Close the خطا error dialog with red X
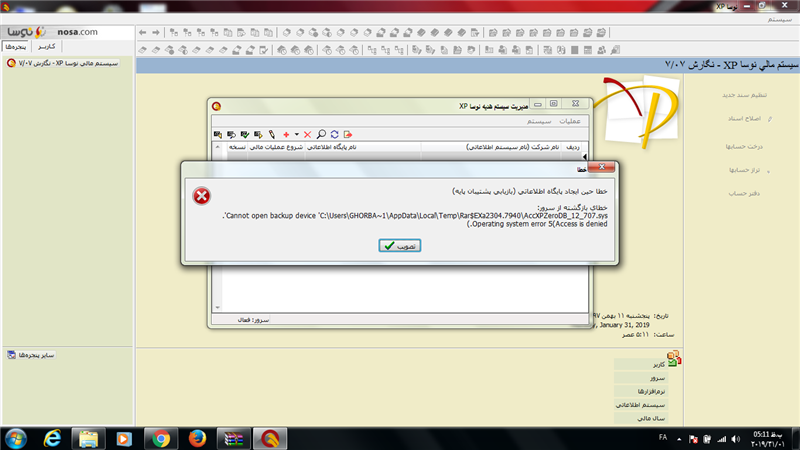The width and height of the screenshot is (800, 450). [x=599, y=167]
